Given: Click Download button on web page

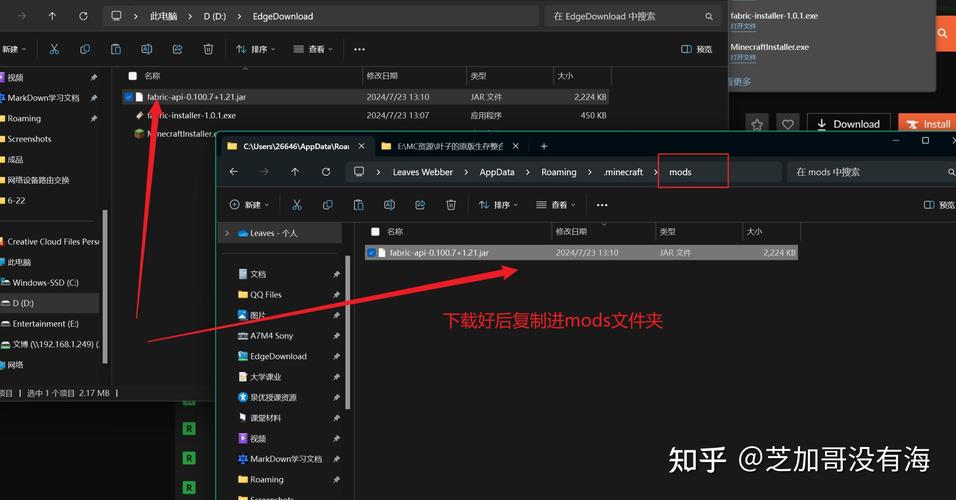Looking at the screenshot, I should coord(849,124).
